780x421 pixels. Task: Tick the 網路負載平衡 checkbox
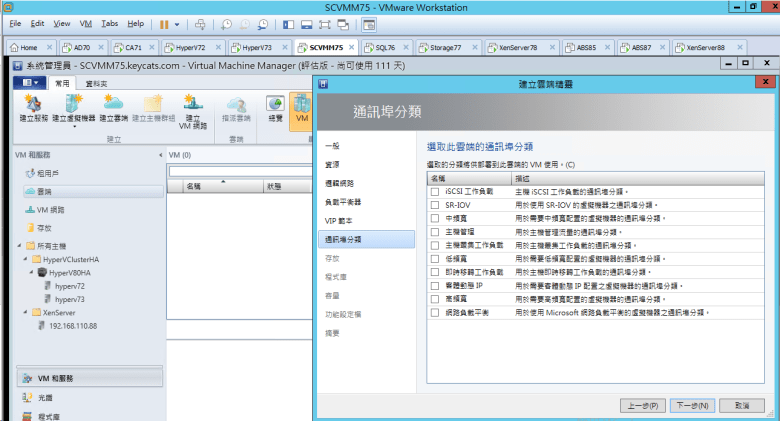tap(434, 312)
